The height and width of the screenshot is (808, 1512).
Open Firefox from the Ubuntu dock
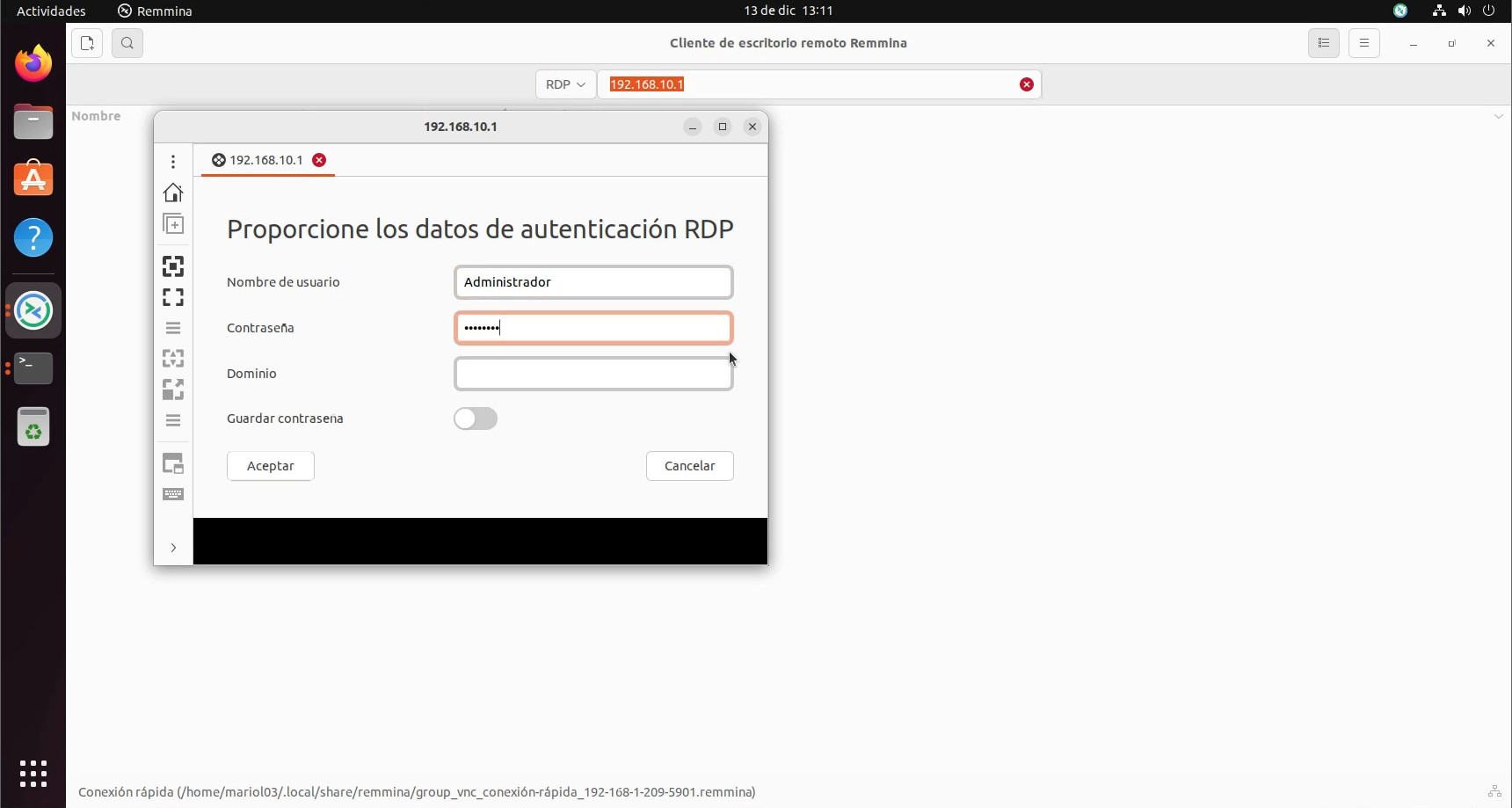pyautogui.click(x=33, y=63)
